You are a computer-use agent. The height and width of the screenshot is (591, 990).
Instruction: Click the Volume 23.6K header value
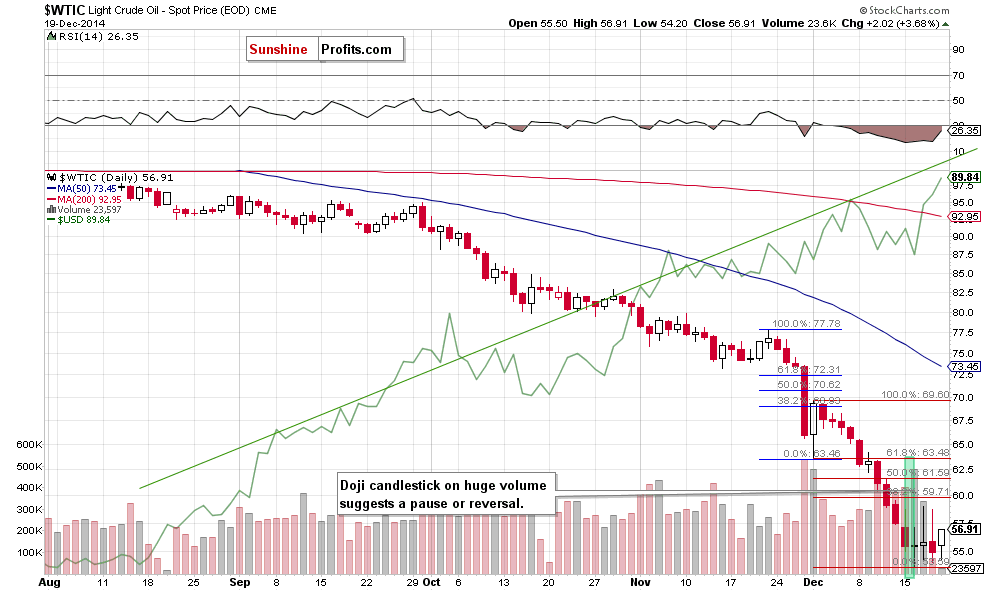[799, 23]
